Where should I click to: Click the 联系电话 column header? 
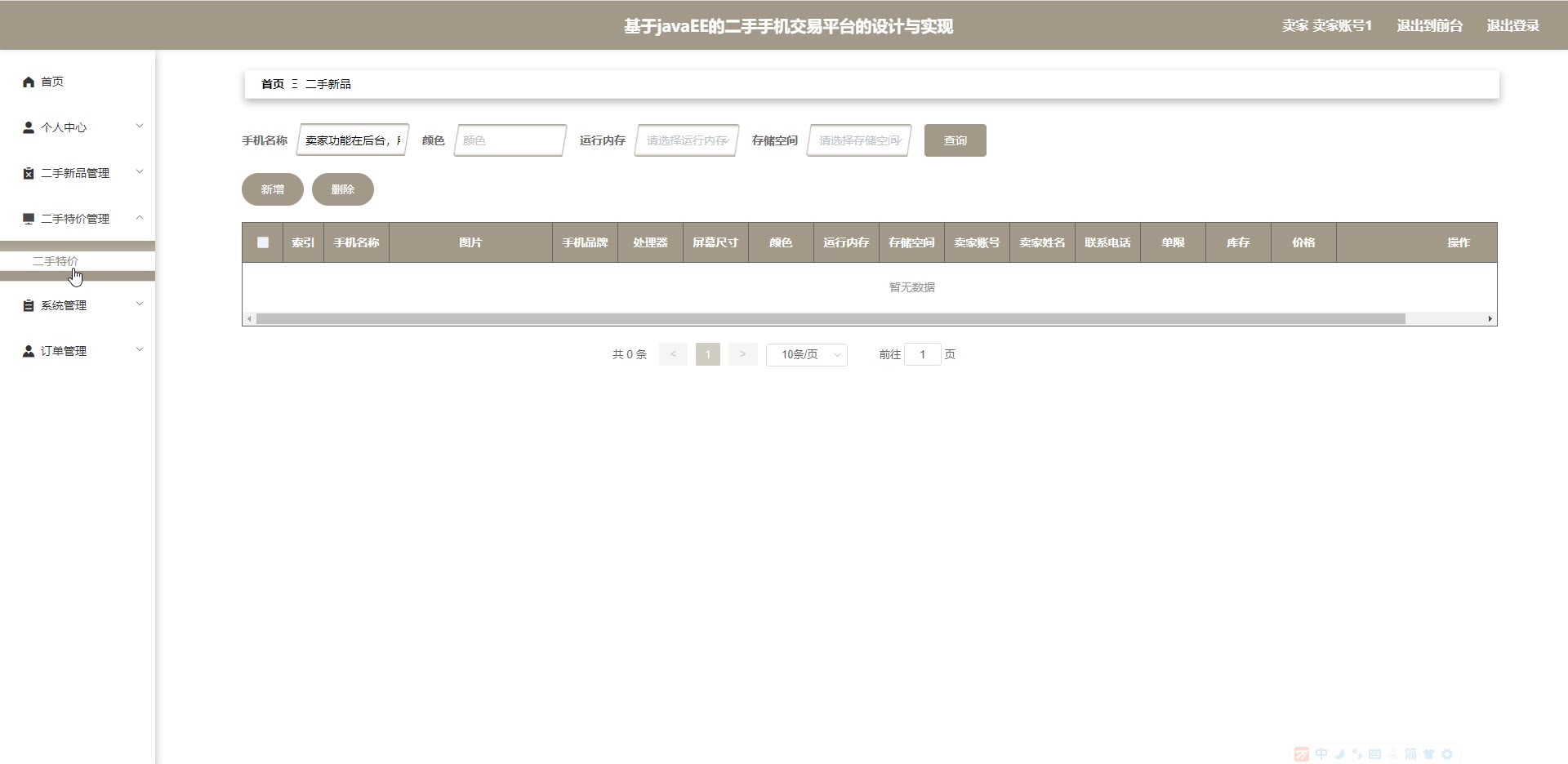tap(1107, 242)
